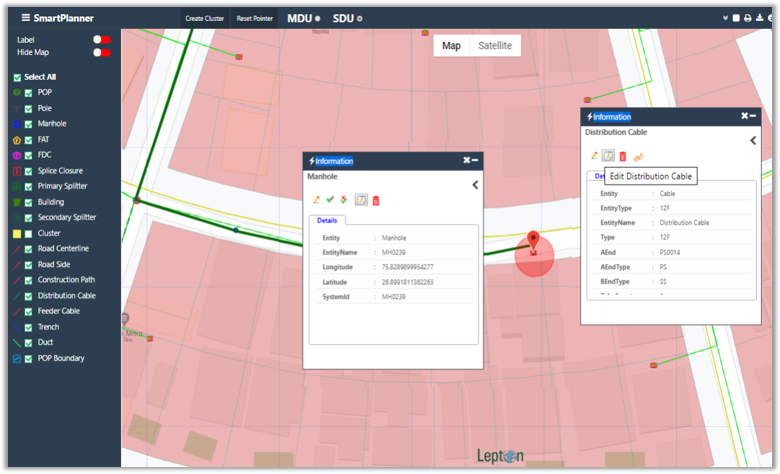Click blue manhole marker on green cable
Viewport: 780px width, 474px height.
coord(236,230)
